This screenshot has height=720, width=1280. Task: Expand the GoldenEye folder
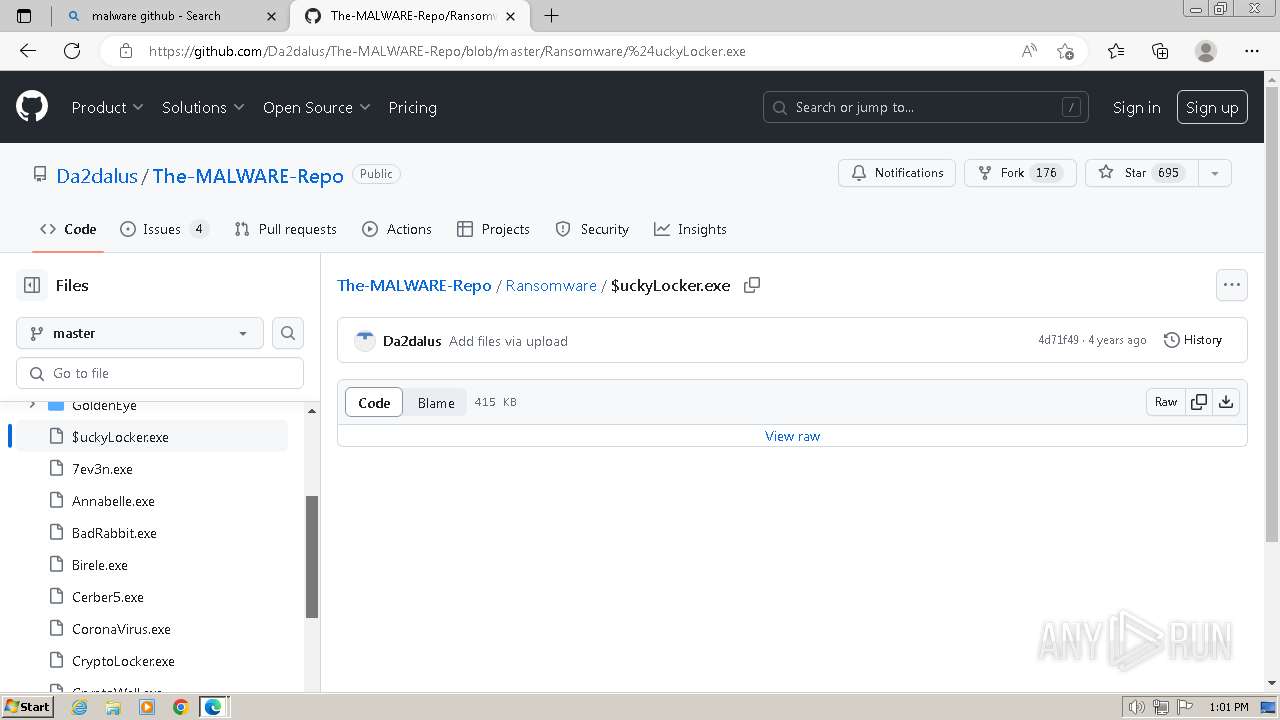pos(33,405)
